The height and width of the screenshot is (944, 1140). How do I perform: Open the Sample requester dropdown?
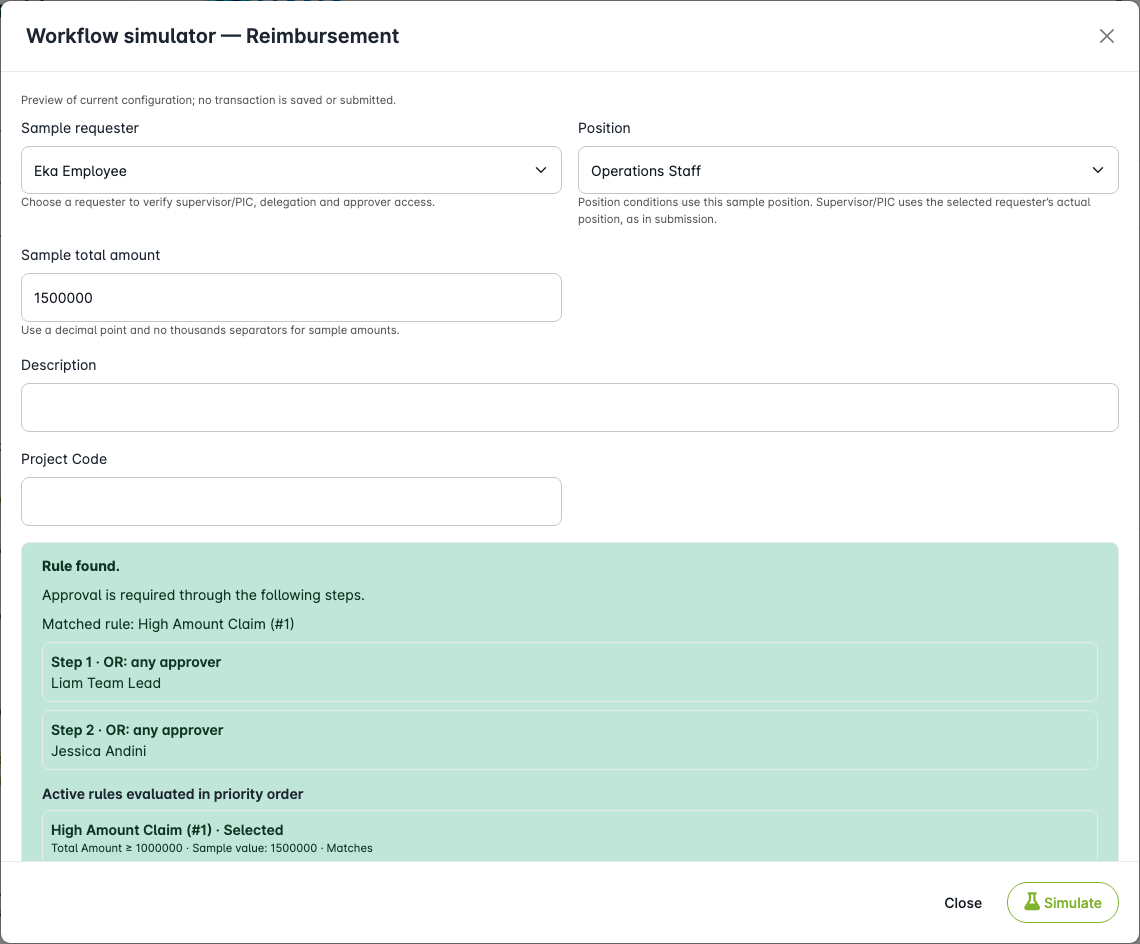coord(291,170)
